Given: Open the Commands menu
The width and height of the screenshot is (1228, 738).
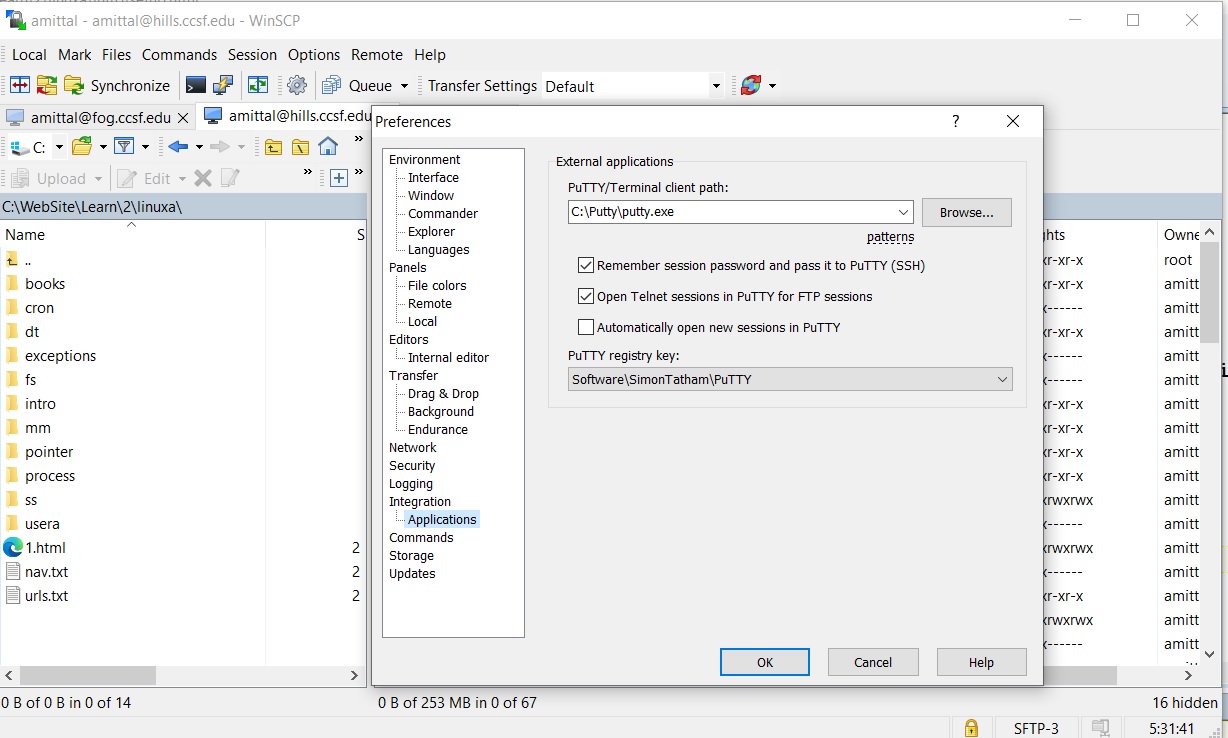Looking at the screenshot, I should coord(179,55).
